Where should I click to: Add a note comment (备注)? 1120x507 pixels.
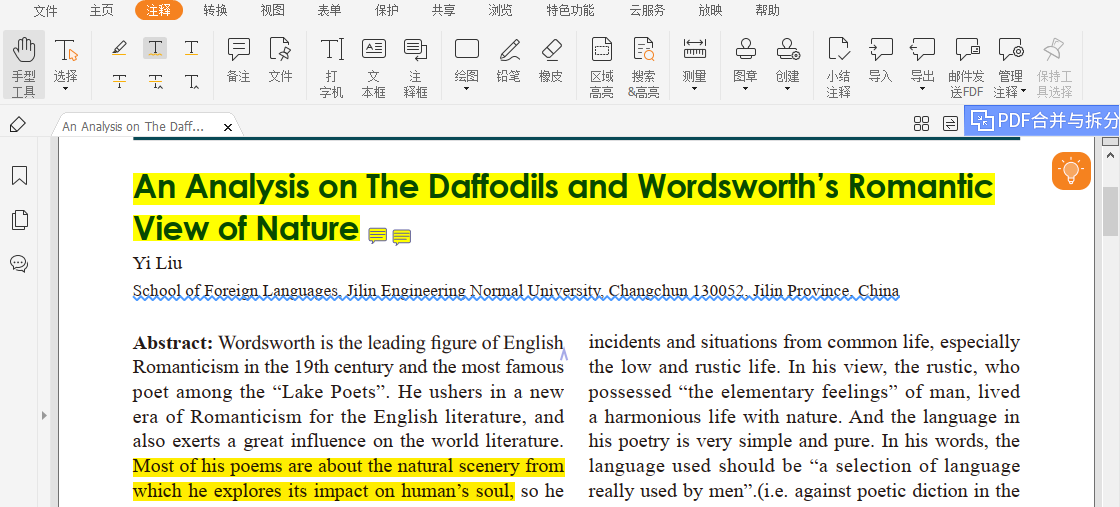click(x=238, y=60)
